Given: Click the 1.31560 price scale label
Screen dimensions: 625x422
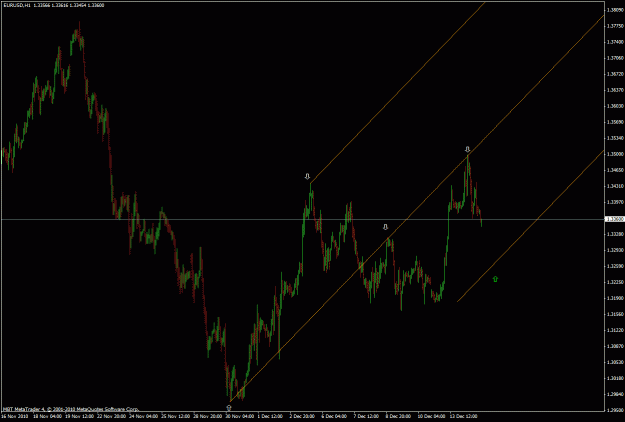Looking at the screenshot, I should pos(615,314).
